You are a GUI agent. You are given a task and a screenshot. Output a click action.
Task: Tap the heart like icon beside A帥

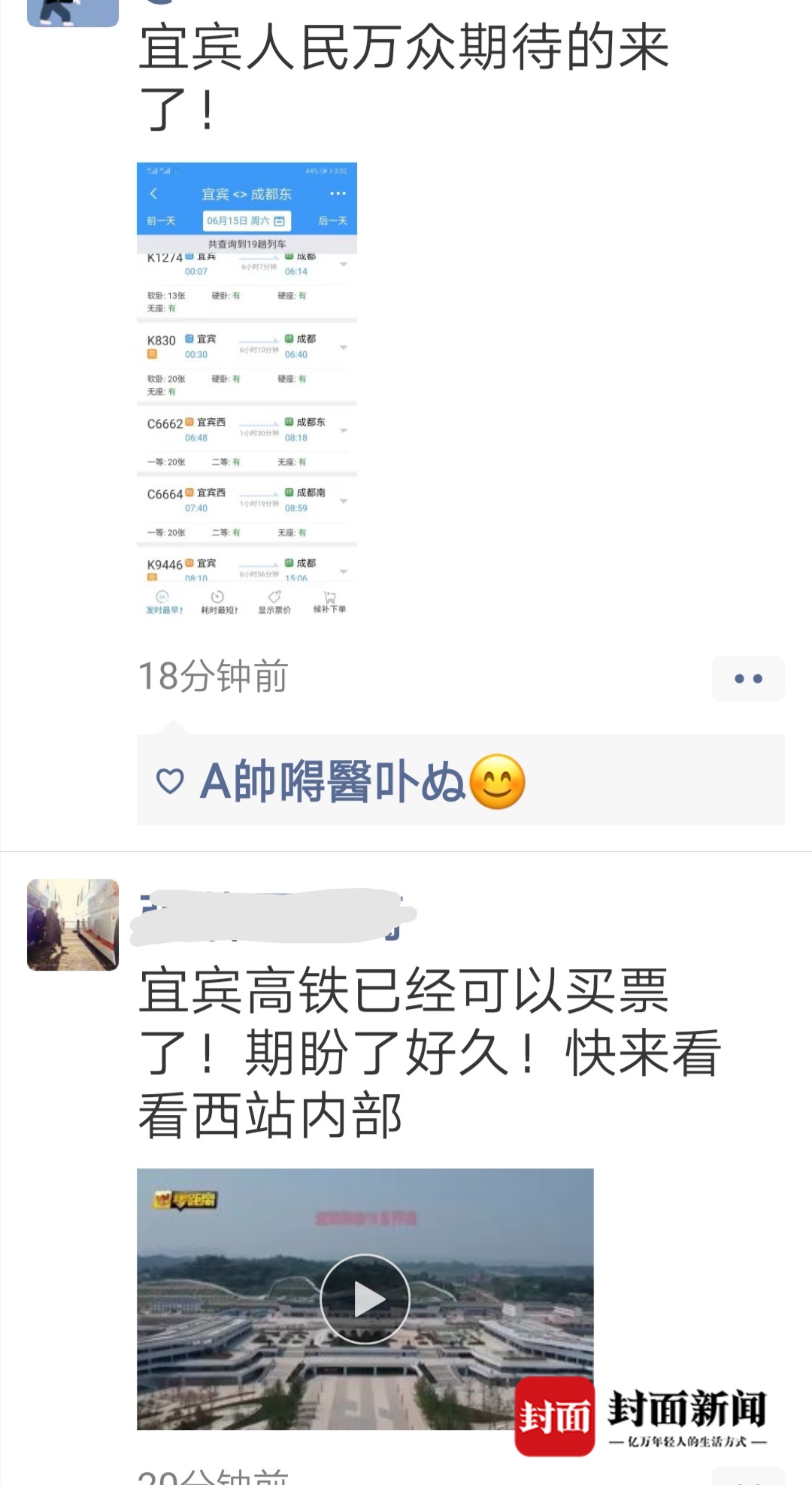click(x=170, y=781)
